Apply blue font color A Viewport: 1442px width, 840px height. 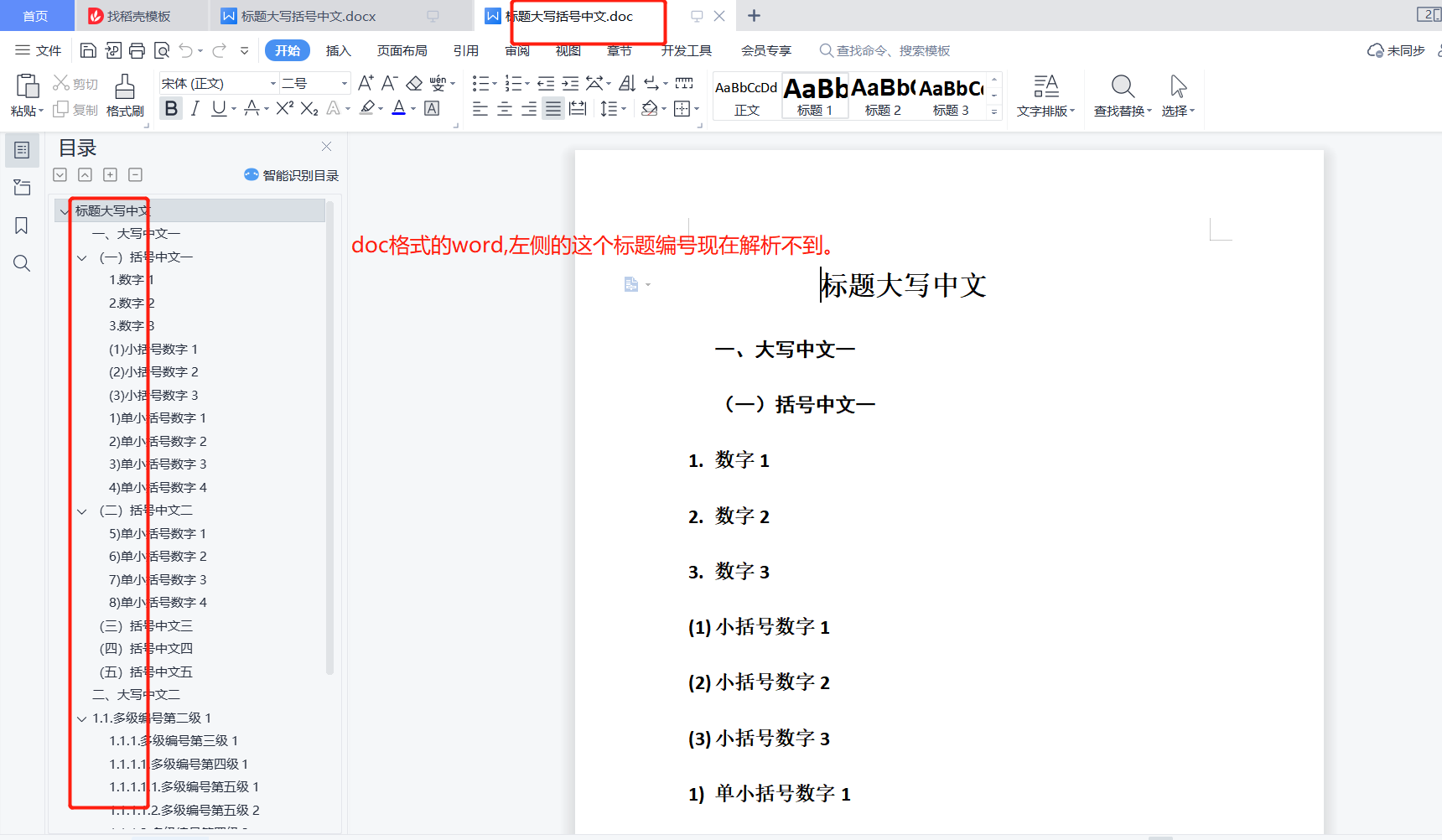(399, 108)
